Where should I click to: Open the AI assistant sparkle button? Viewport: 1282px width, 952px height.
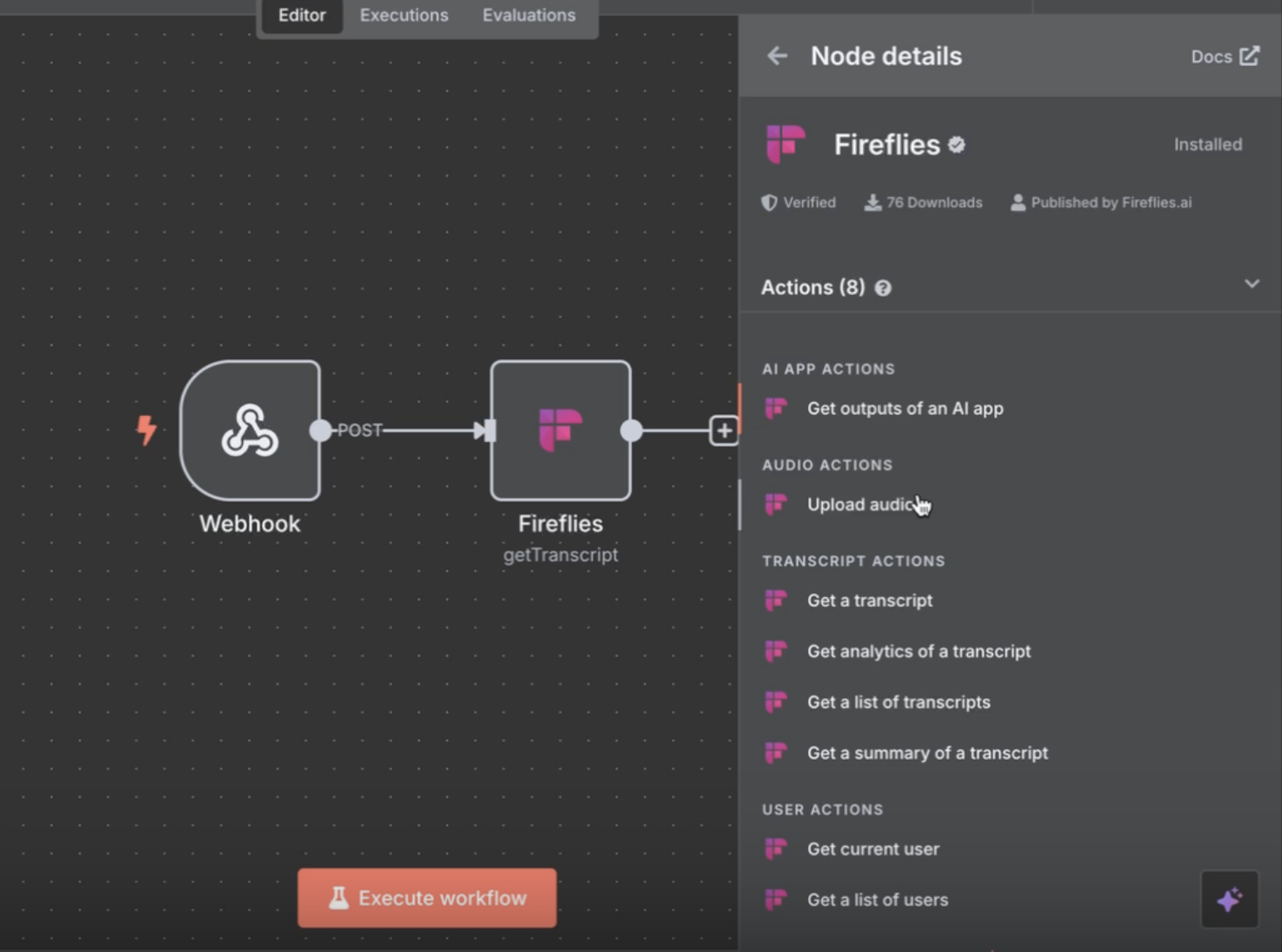click(x=1230, y=899)
